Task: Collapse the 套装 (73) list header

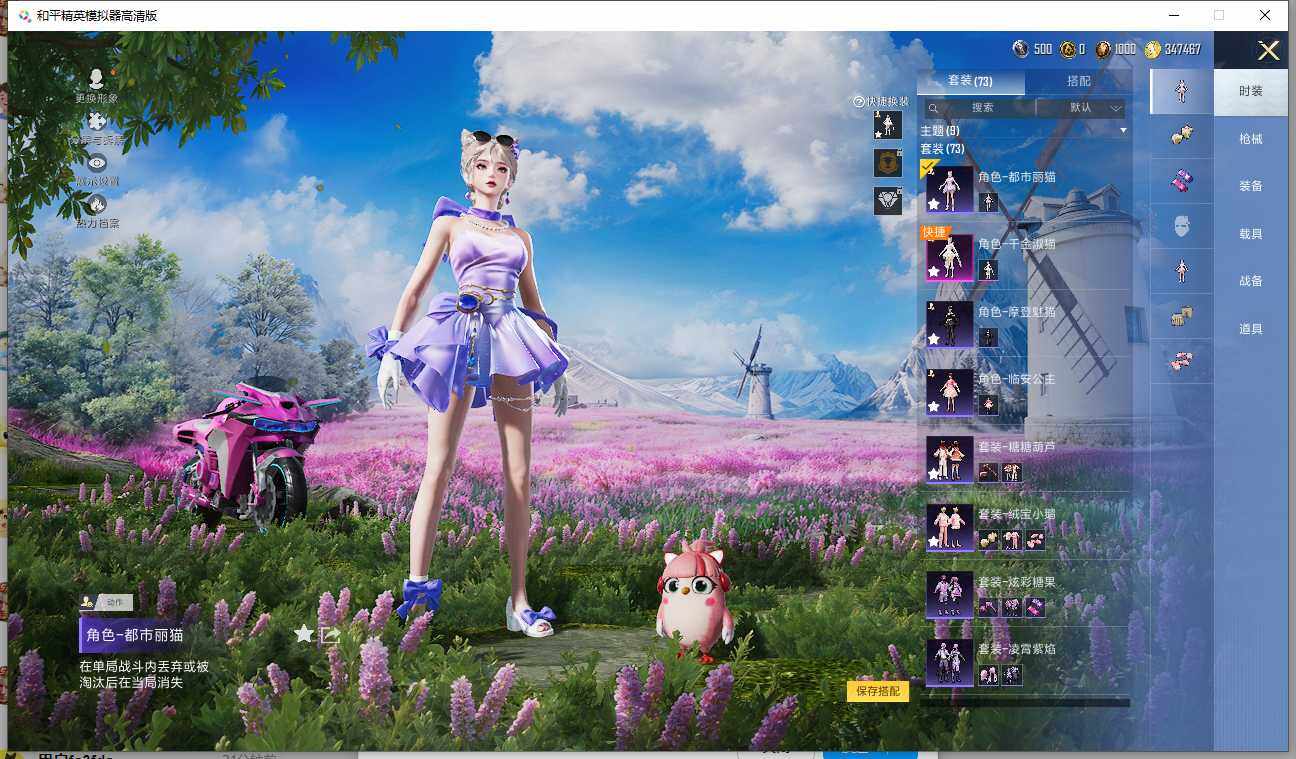Action: [x=942, y=149]
